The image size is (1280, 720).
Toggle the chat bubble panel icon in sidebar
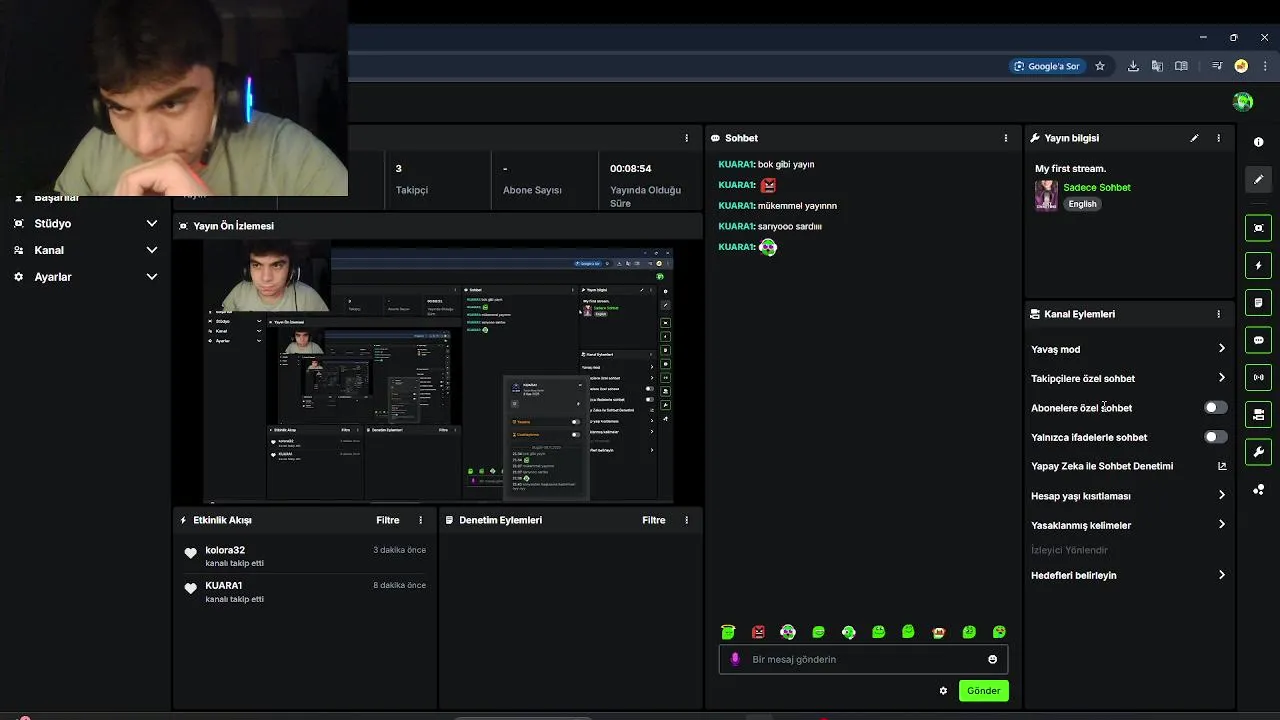[x=1258, y=340]
